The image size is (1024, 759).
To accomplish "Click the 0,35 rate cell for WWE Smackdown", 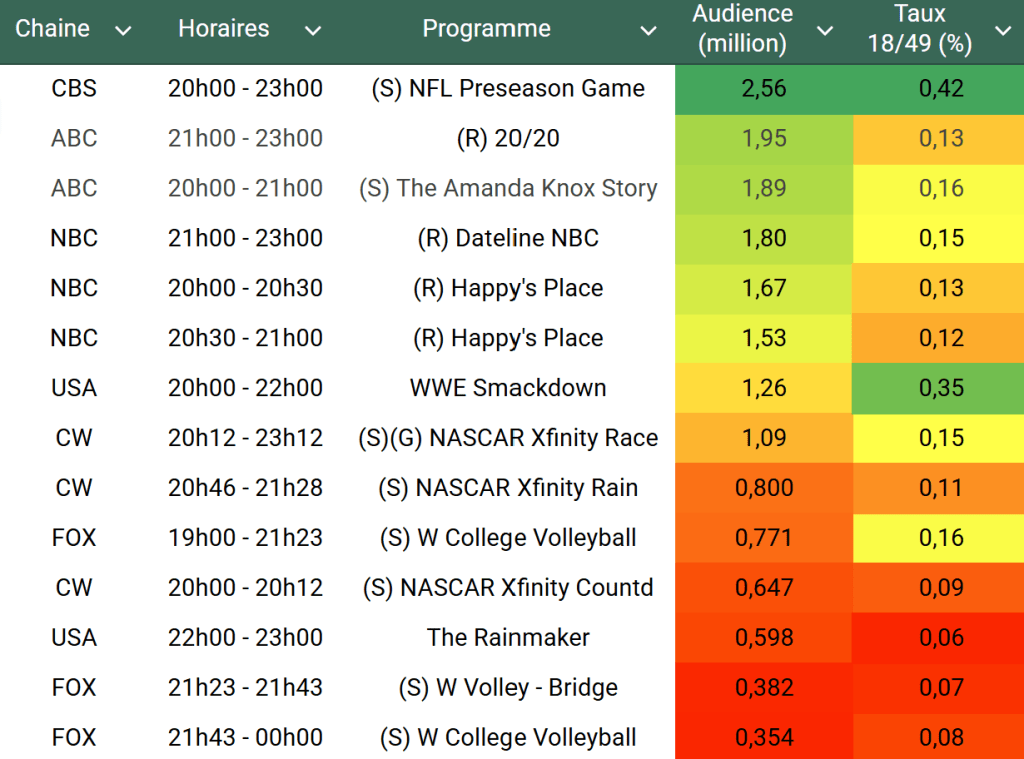I will tap(941, 388).
